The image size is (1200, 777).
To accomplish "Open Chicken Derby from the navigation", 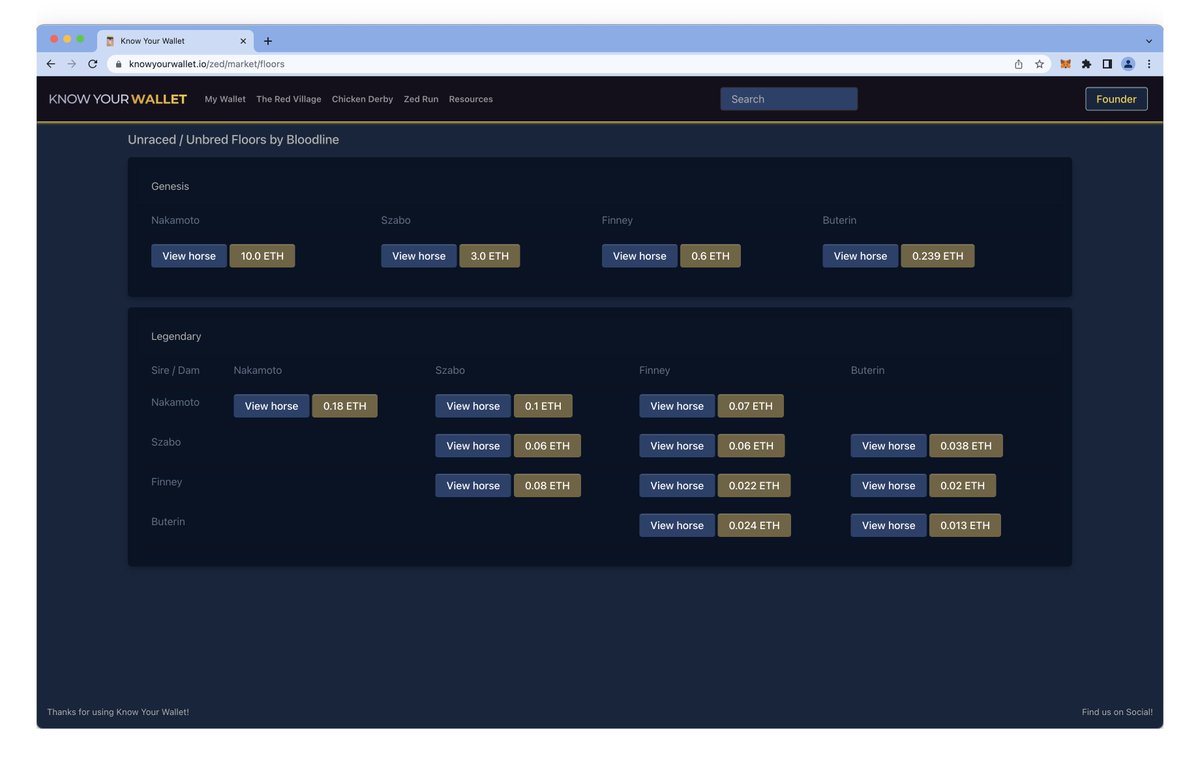I will pyautogui.click(x=362, y=99).
